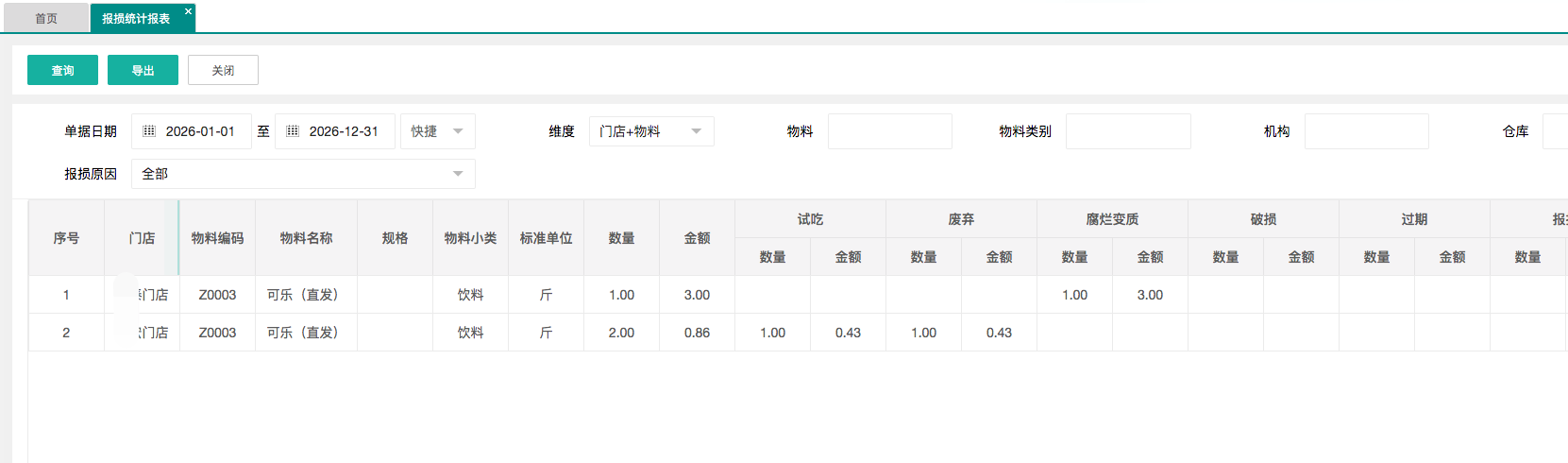Click the 破损 group header
1568x463 pixels.
pyautogui.click(x=1264, y=219)
